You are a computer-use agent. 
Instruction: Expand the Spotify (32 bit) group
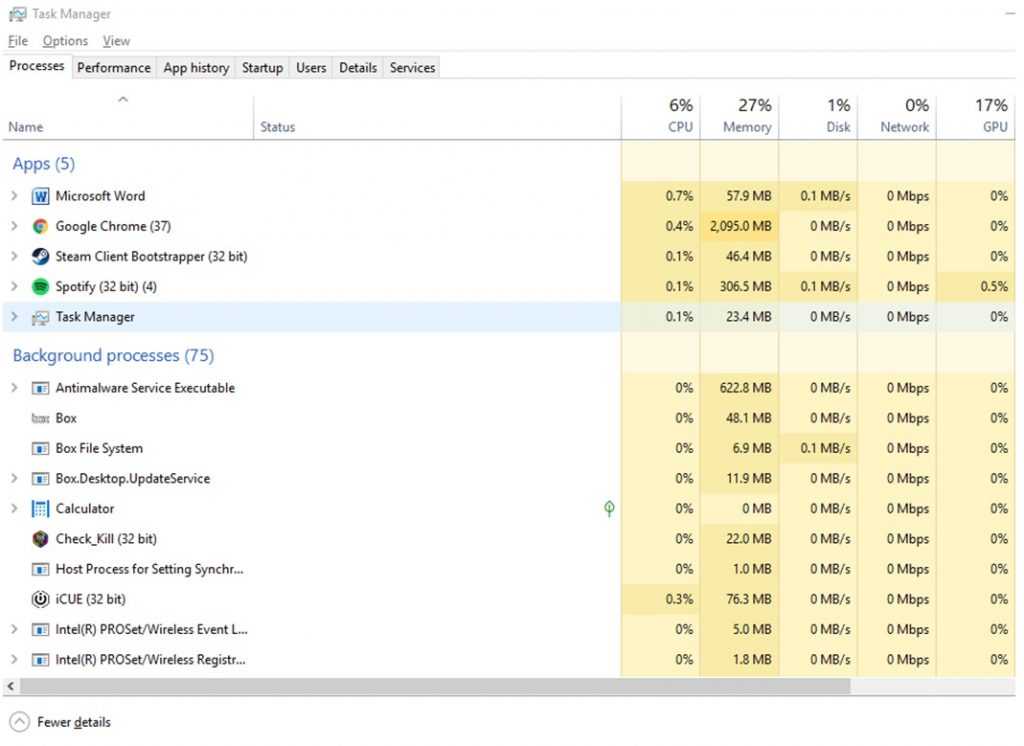pos(14,286)
